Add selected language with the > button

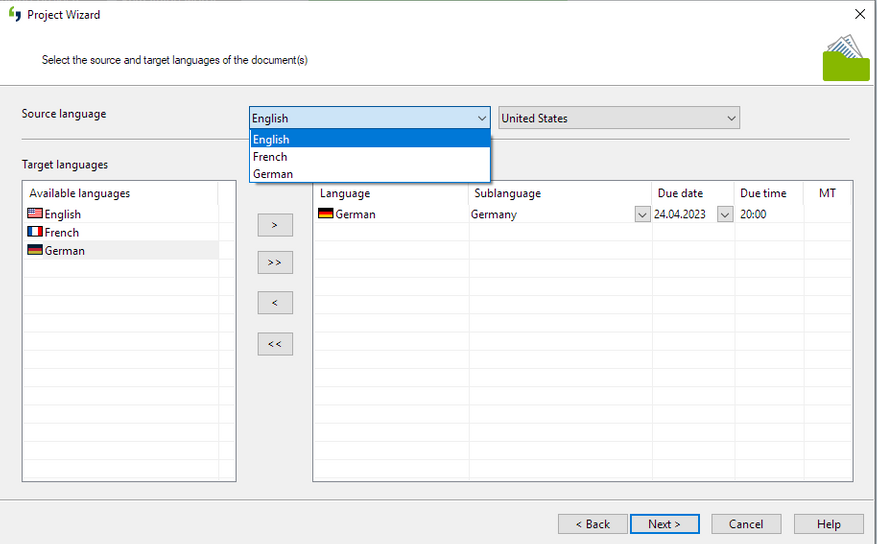(x=275, y=225)
